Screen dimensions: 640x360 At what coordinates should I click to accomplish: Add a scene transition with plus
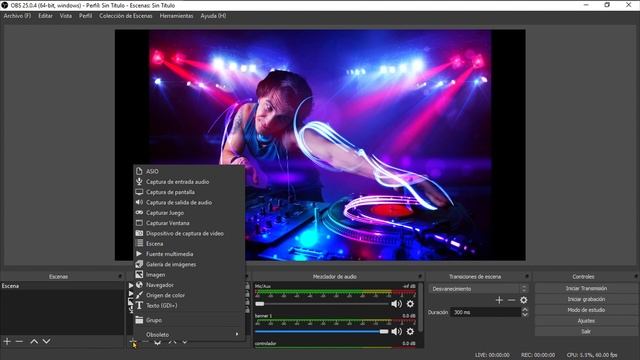[499, 300]
